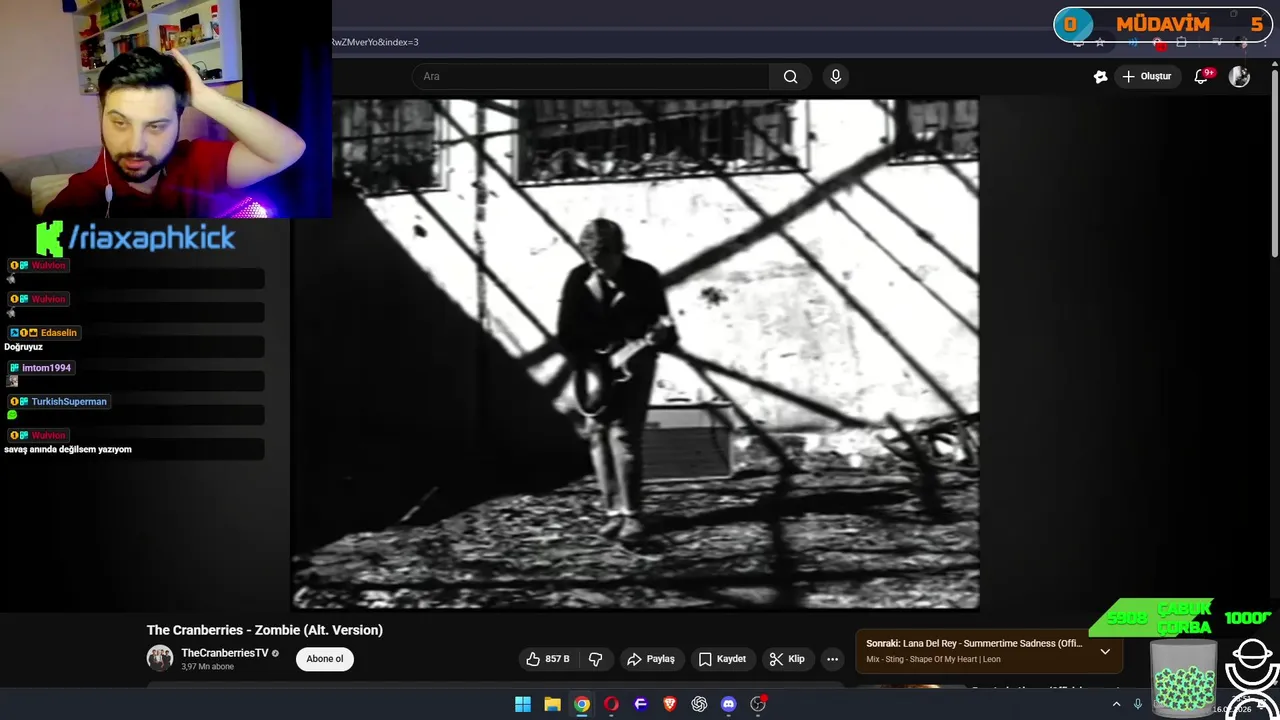Share the video via Paylaş
1280x720 pixels.
pos(651,659)
